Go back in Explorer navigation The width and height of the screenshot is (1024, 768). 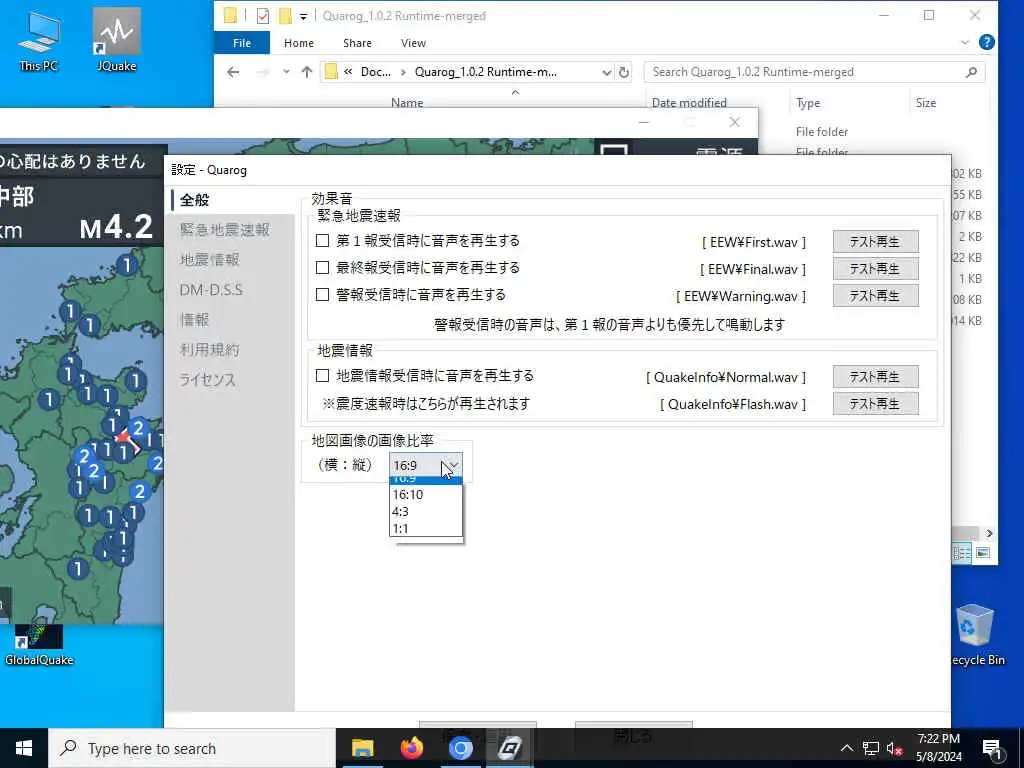tap(233, 72)
